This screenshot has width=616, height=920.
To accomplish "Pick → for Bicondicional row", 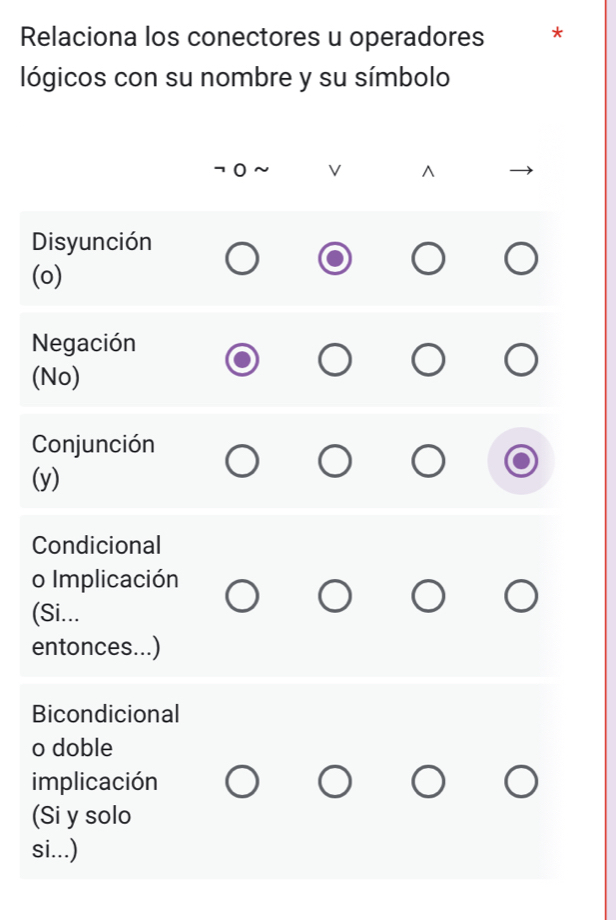I will [521, 782].
